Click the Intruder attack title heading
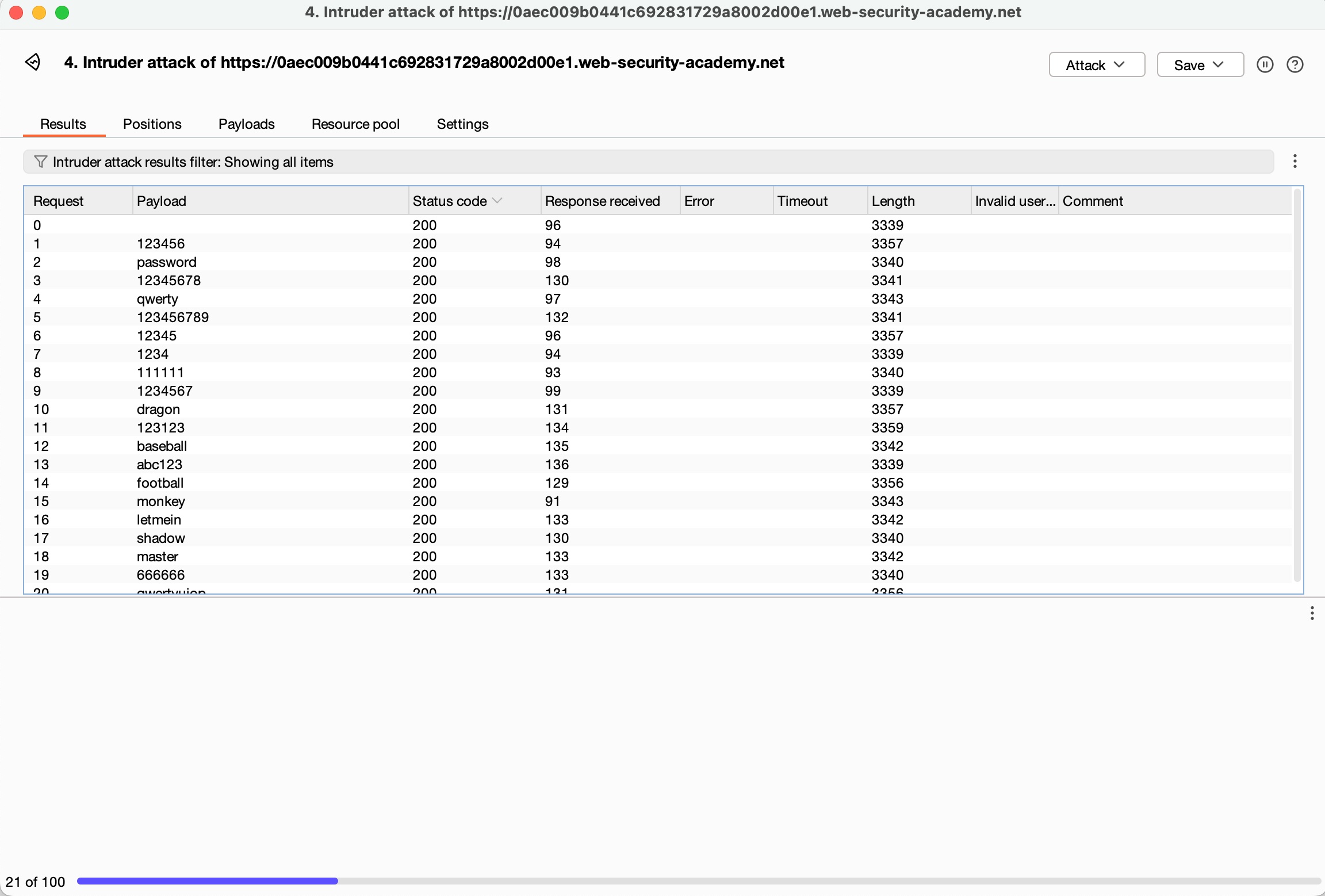The width and height of the screenshot is (1325, 896). coord(424,62)
